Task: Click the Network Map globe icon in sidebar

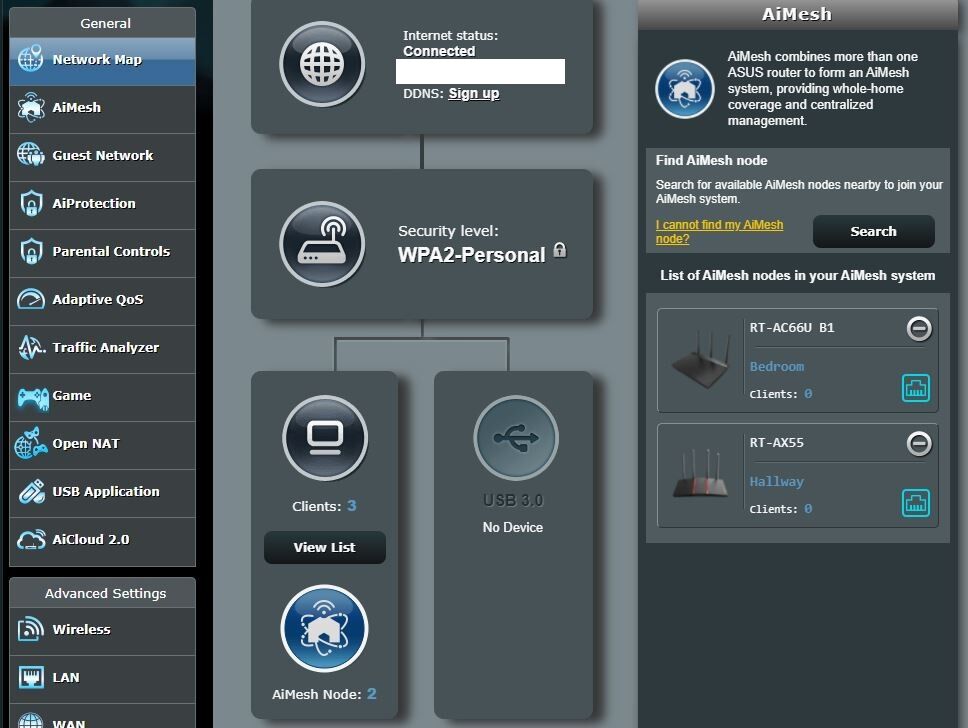Action: [x=30, y=58]
